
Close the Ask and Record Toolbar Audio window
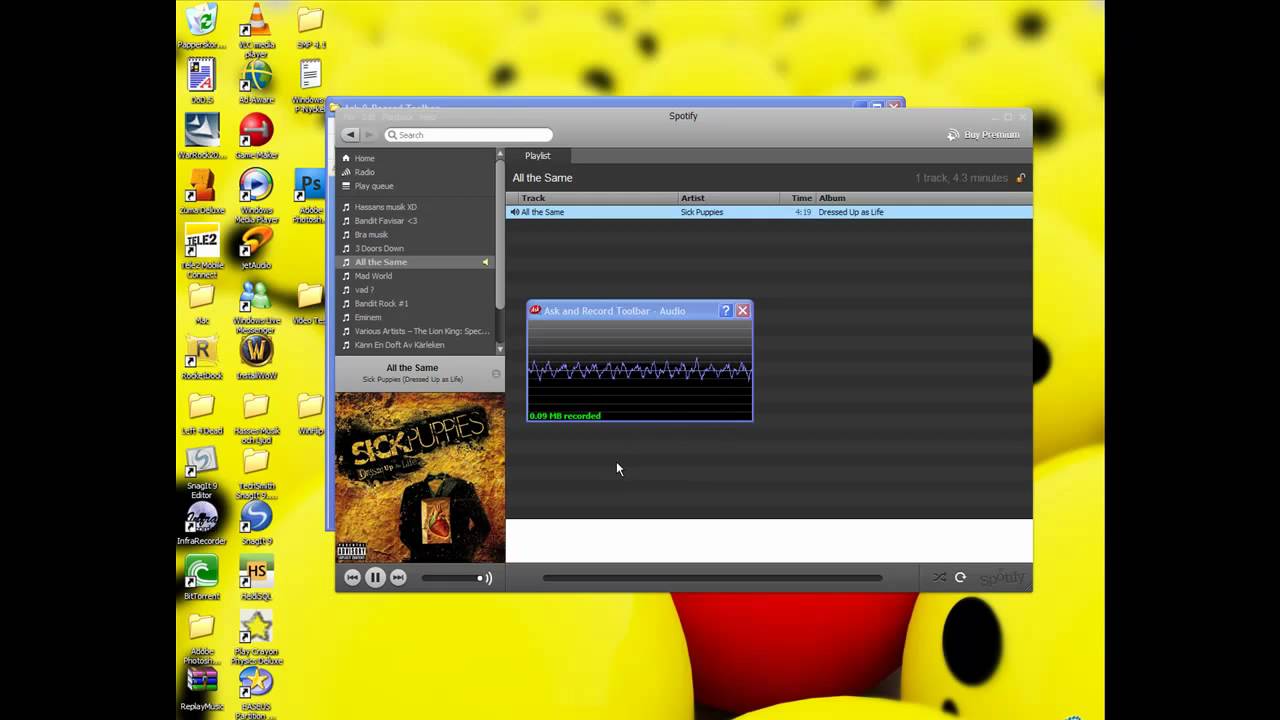coord(743,311)
